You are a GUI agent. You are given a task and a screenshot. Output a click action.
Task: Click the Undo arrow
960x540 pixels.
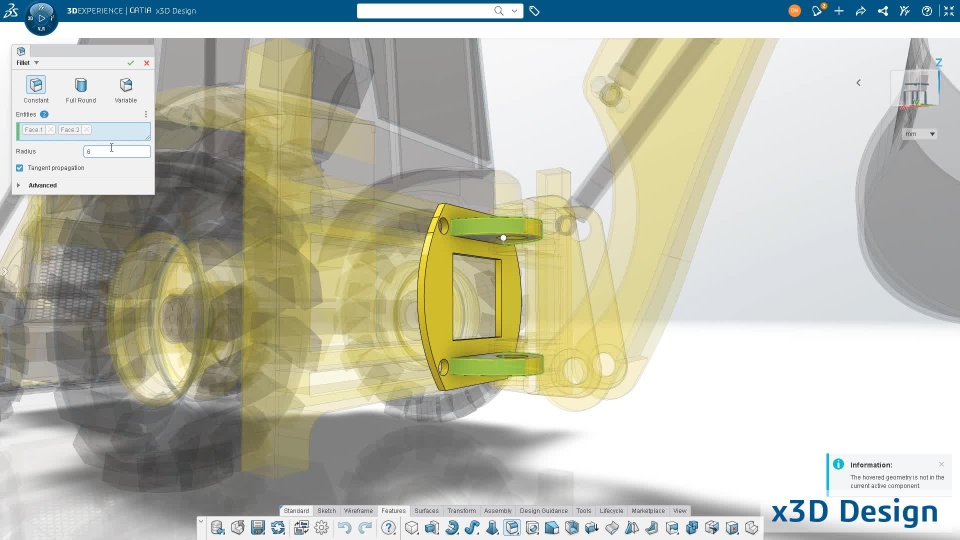tap(345, 528)
